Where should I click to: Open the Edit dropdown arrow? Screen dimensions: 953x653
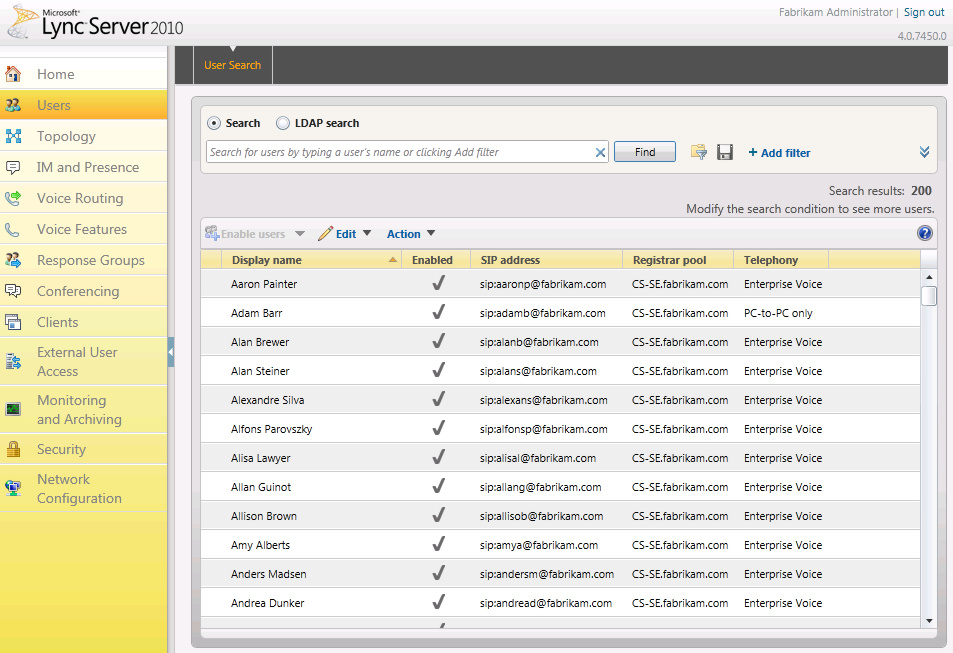(x=366, y=233)
